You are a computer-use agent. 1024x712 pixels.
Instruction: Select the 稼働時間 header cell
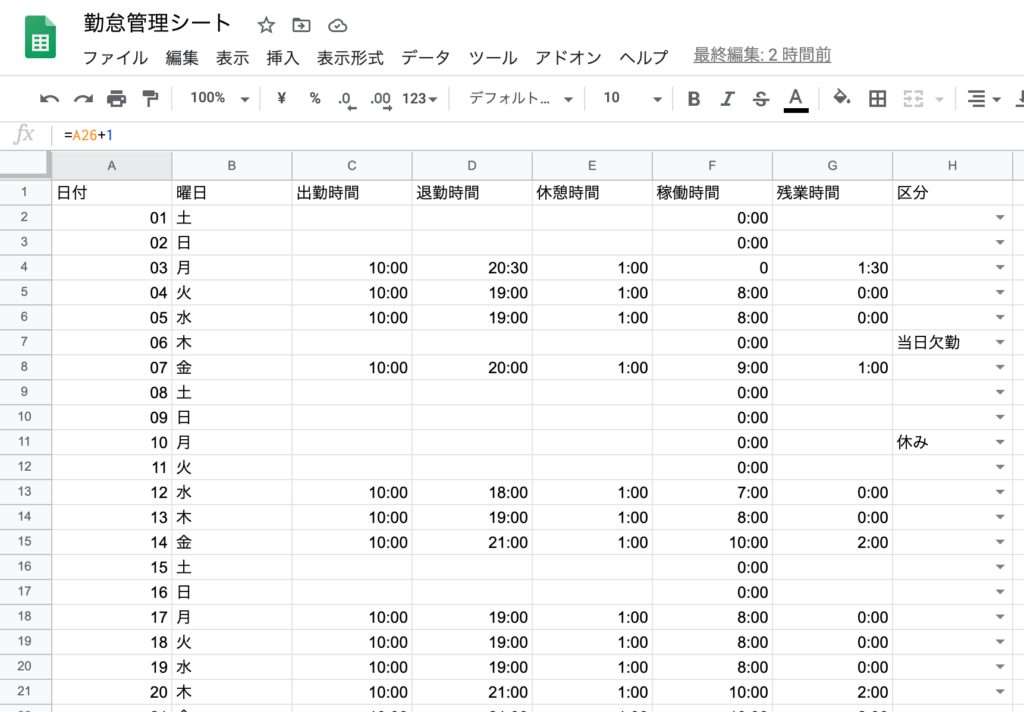coord(712,193)
